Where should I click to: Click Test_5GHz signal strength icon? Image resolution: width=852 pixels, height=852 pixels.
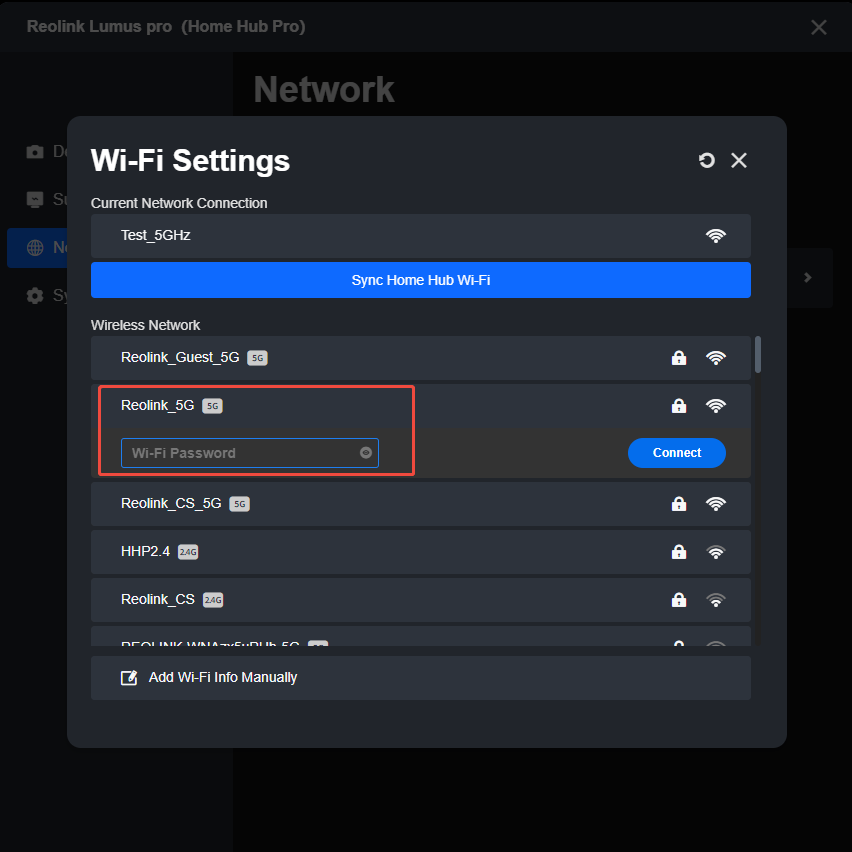point(716,235)
